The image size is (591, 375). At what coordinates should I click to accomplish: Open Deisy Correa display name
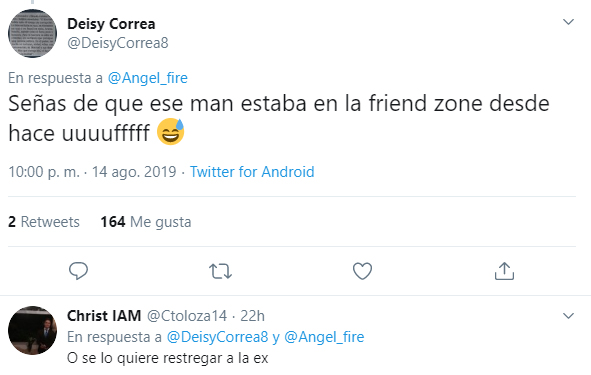pyautogui.click(x=111, y=24)
